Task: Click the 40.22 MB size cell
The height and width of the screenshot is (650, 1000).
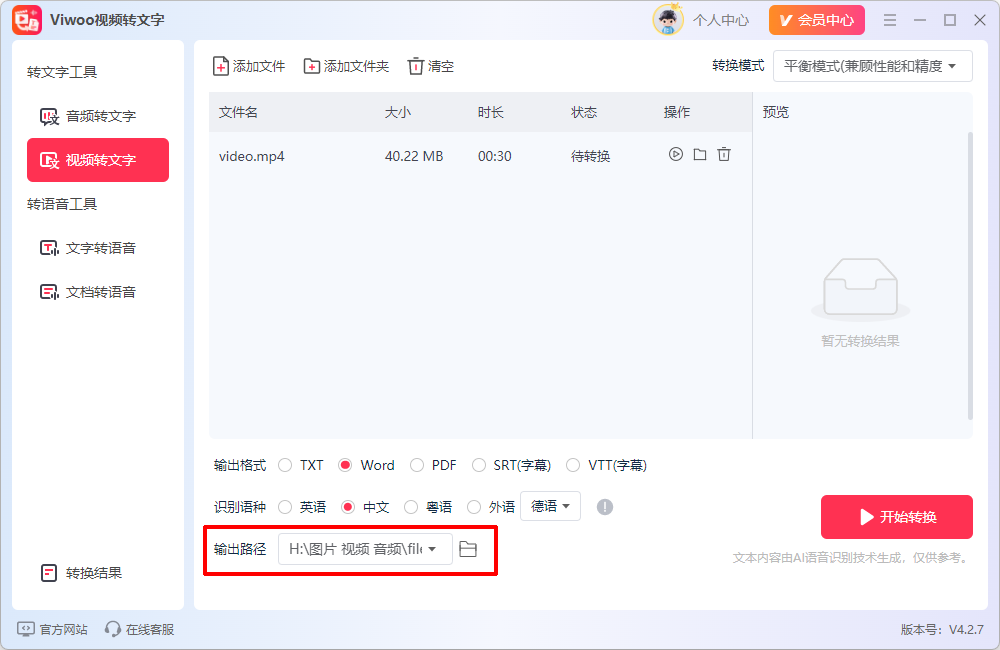Action: tap(414, 156)
